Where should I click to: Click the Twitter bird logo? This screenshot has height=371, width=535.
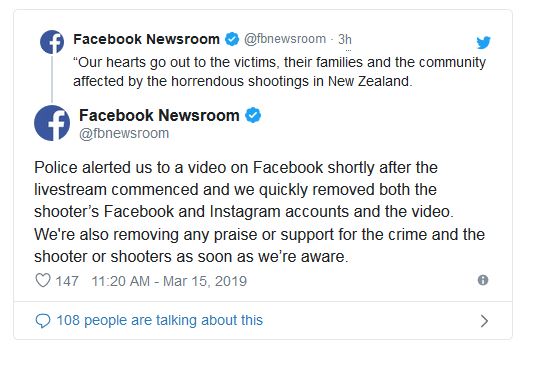click(x=483, y=42)
